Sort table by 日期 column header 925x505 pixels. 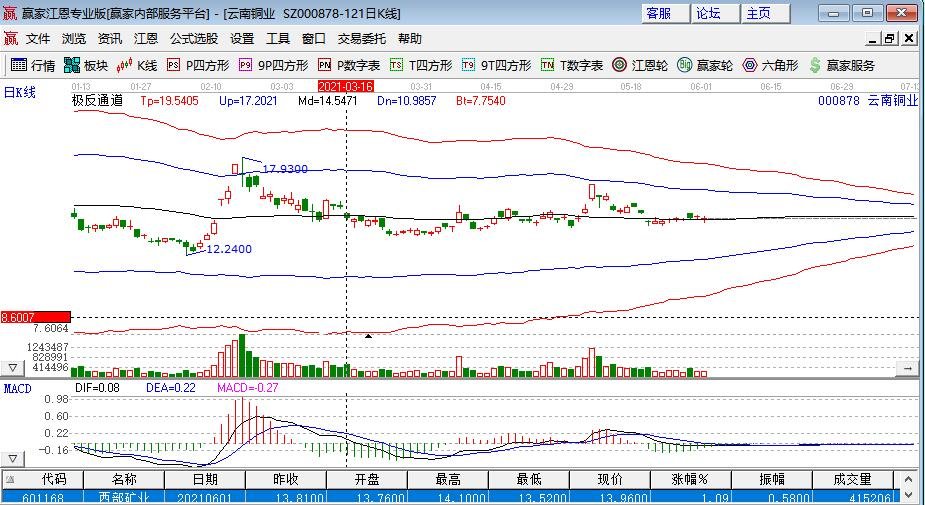pos(205,480)
